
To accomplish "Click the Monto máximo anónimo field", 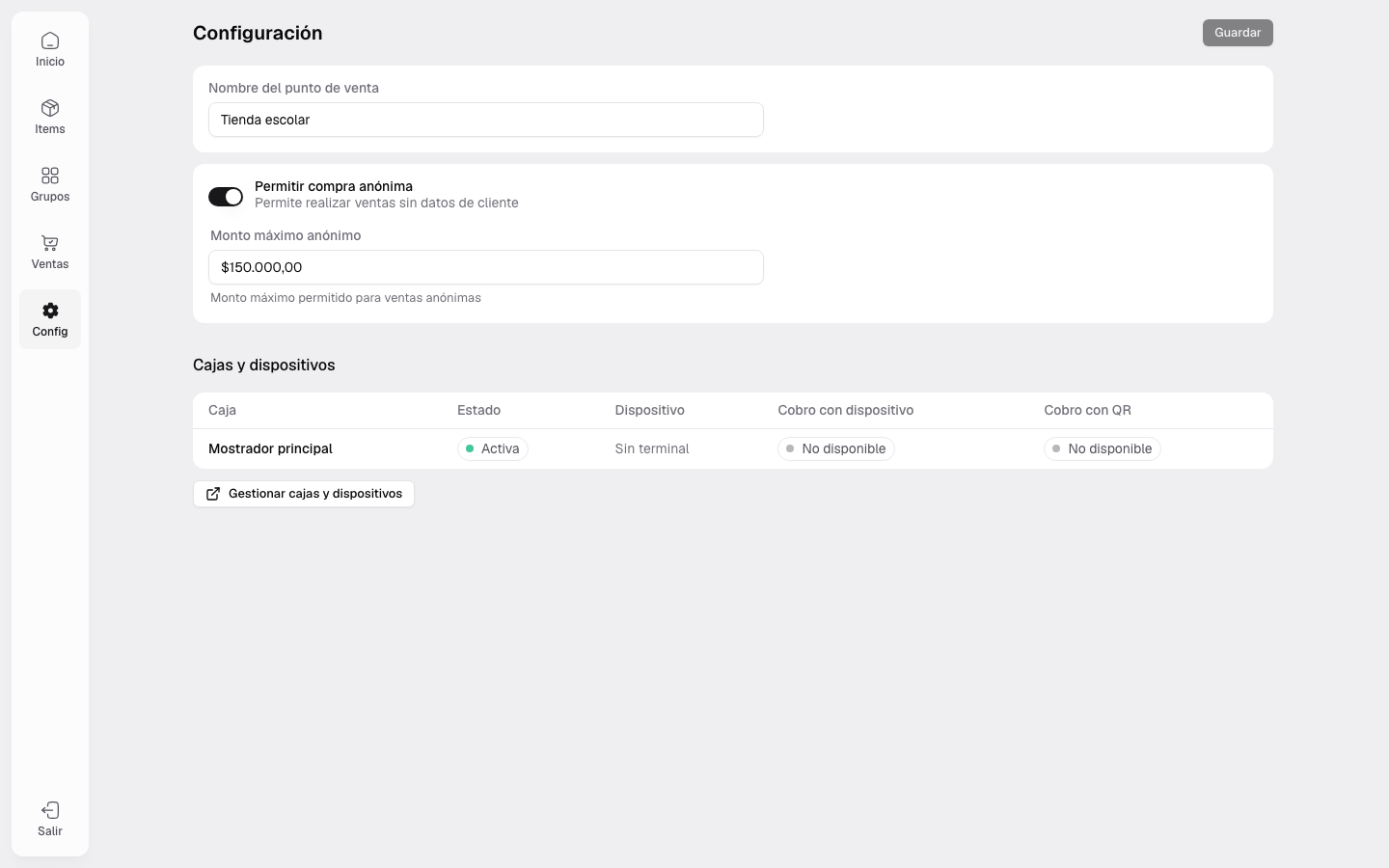I will coord(486,267).
